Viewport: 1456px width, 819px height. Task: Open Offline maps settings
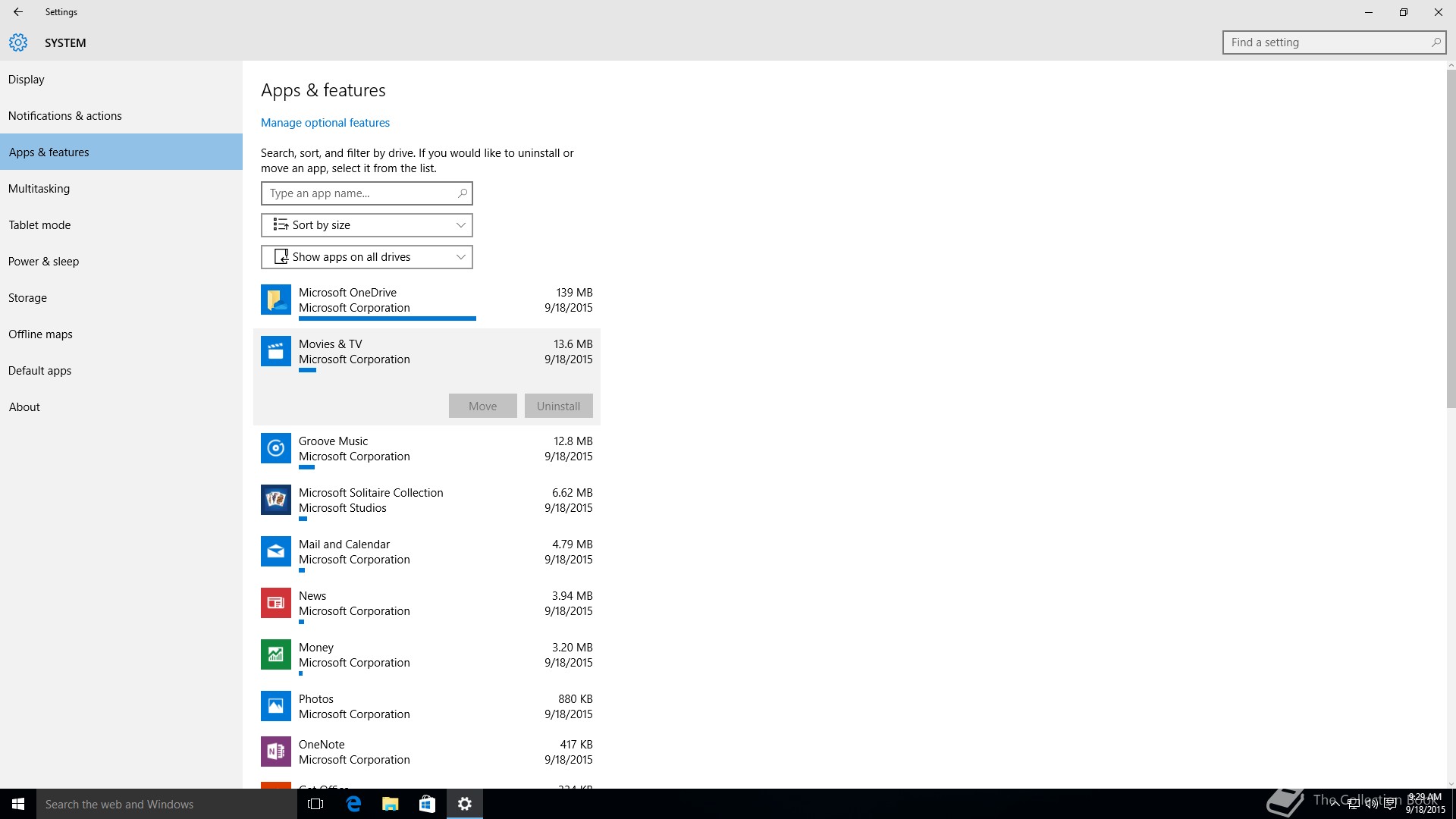click(x=121, y=334)
